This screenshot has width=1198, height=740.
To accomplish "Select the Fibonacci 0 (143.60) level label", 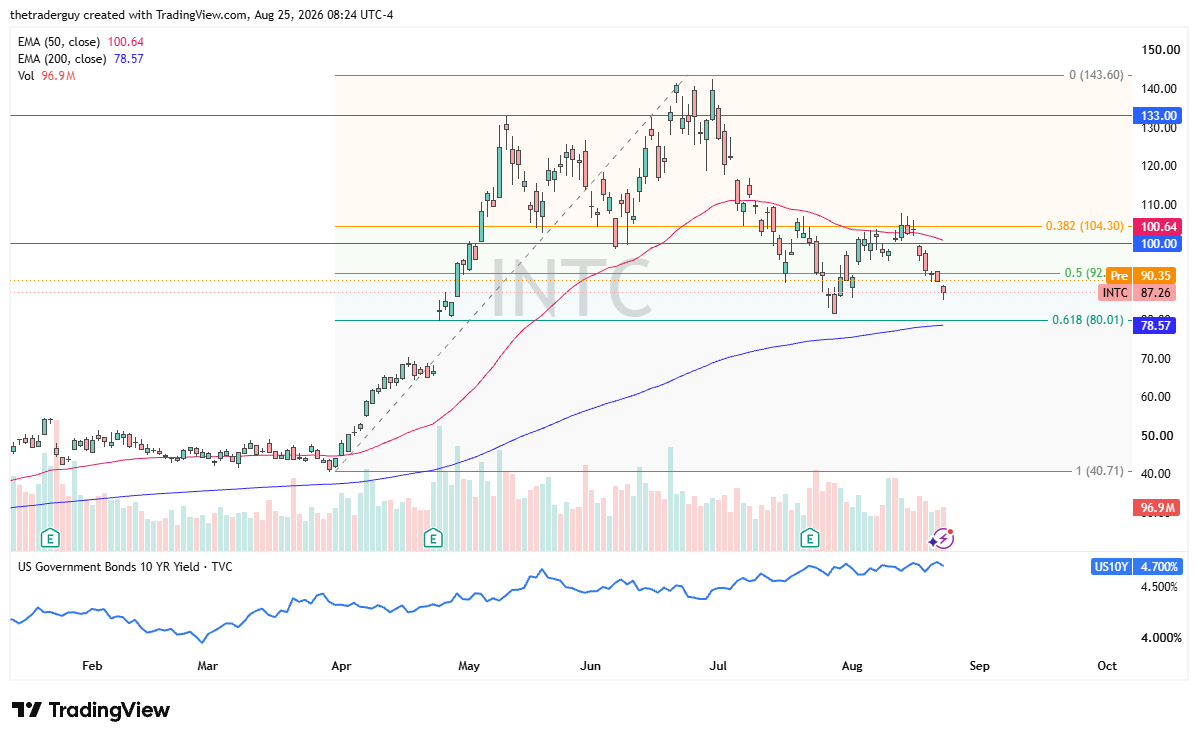I will (x=1096, y=75).
